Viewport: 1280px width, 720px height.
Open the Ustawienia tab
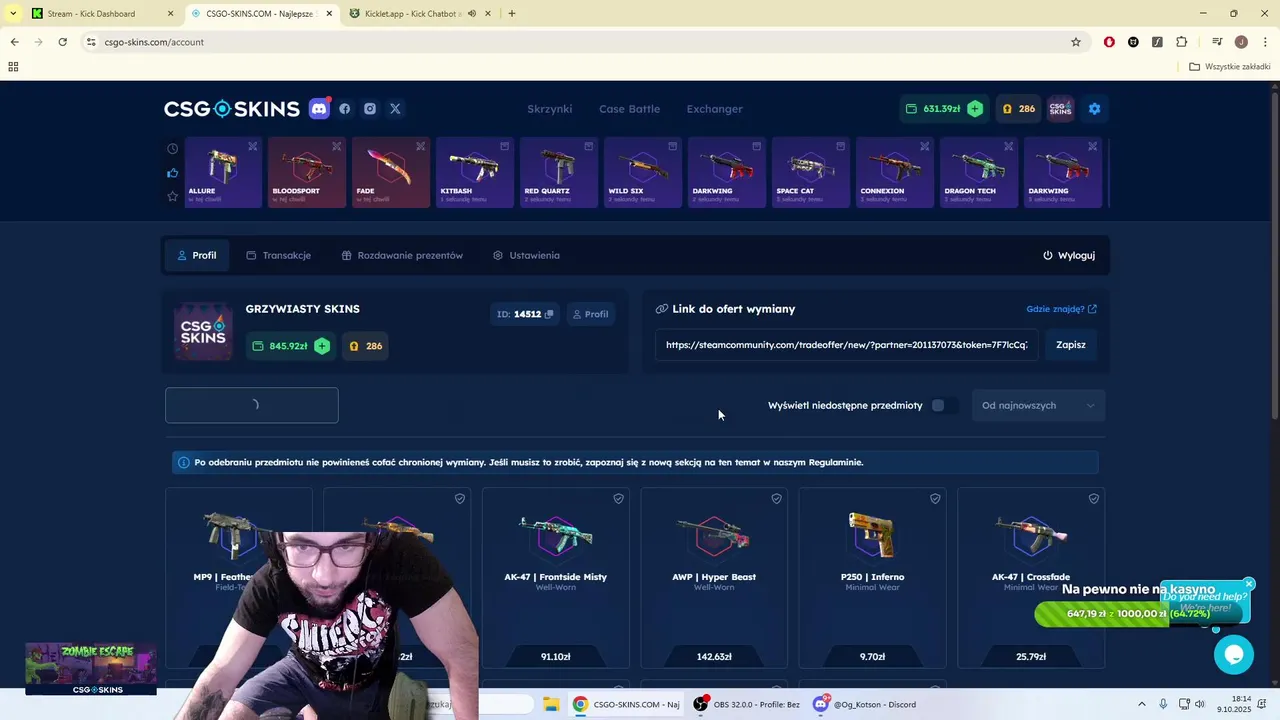coord(526,255)
